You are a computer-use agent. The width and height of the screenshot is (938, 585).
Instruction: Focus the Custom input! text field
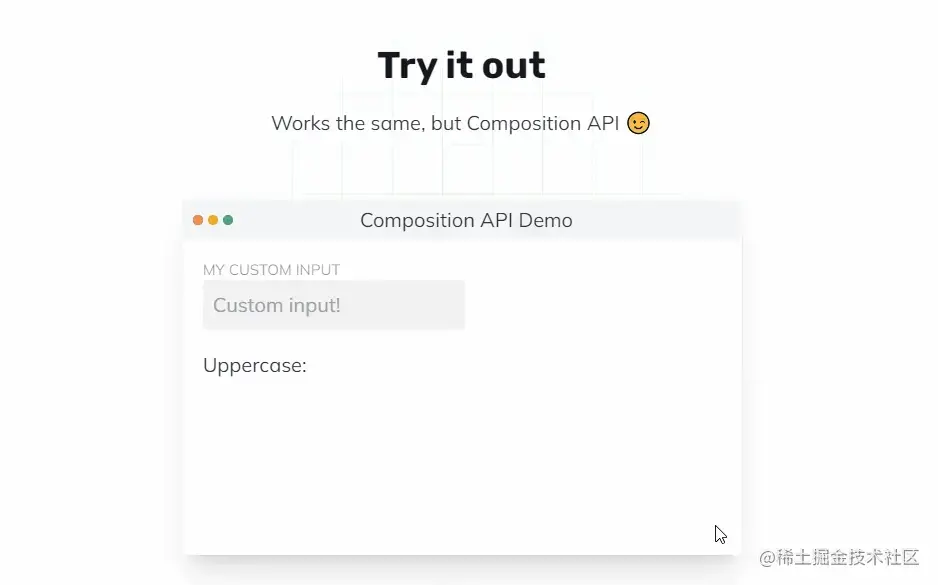click(x=334, y=305)
